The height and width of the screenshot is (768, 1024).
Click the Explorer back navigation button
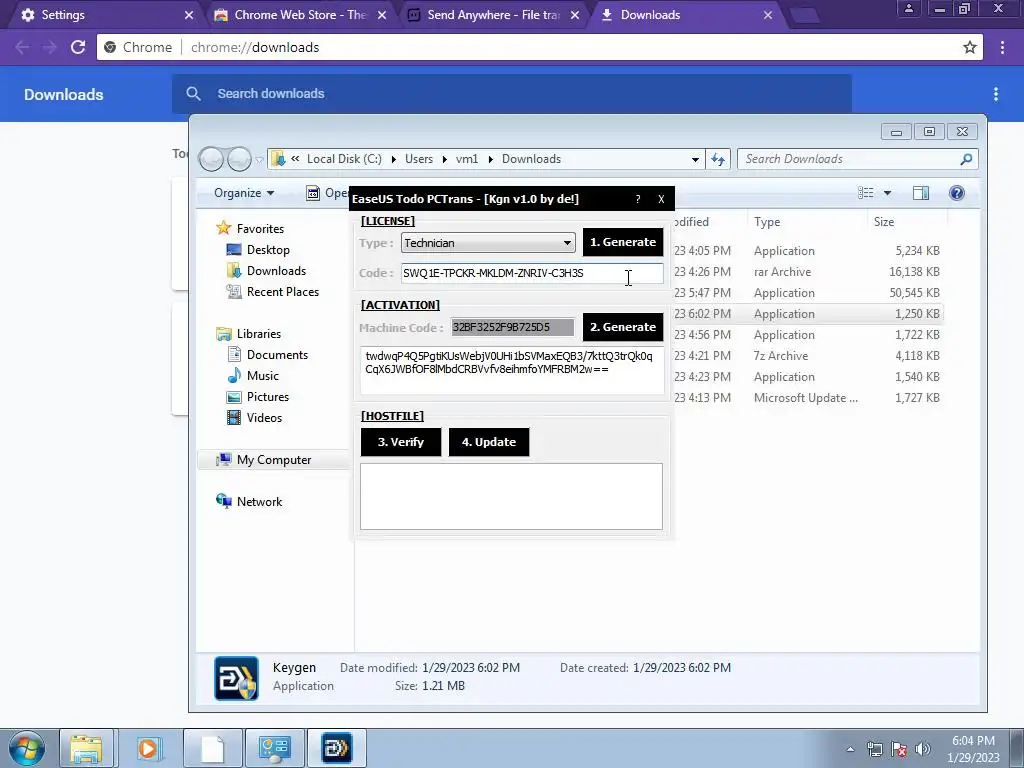tap(211, 159)
